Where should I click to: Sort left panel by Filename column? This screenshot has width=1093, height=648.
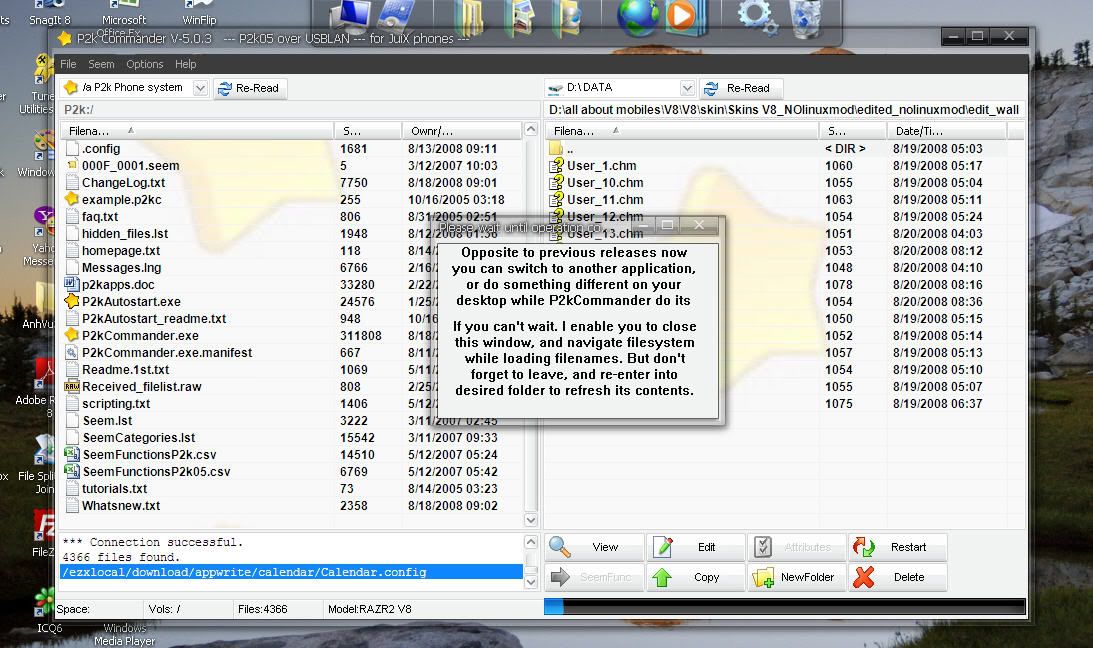coord(197,131)
